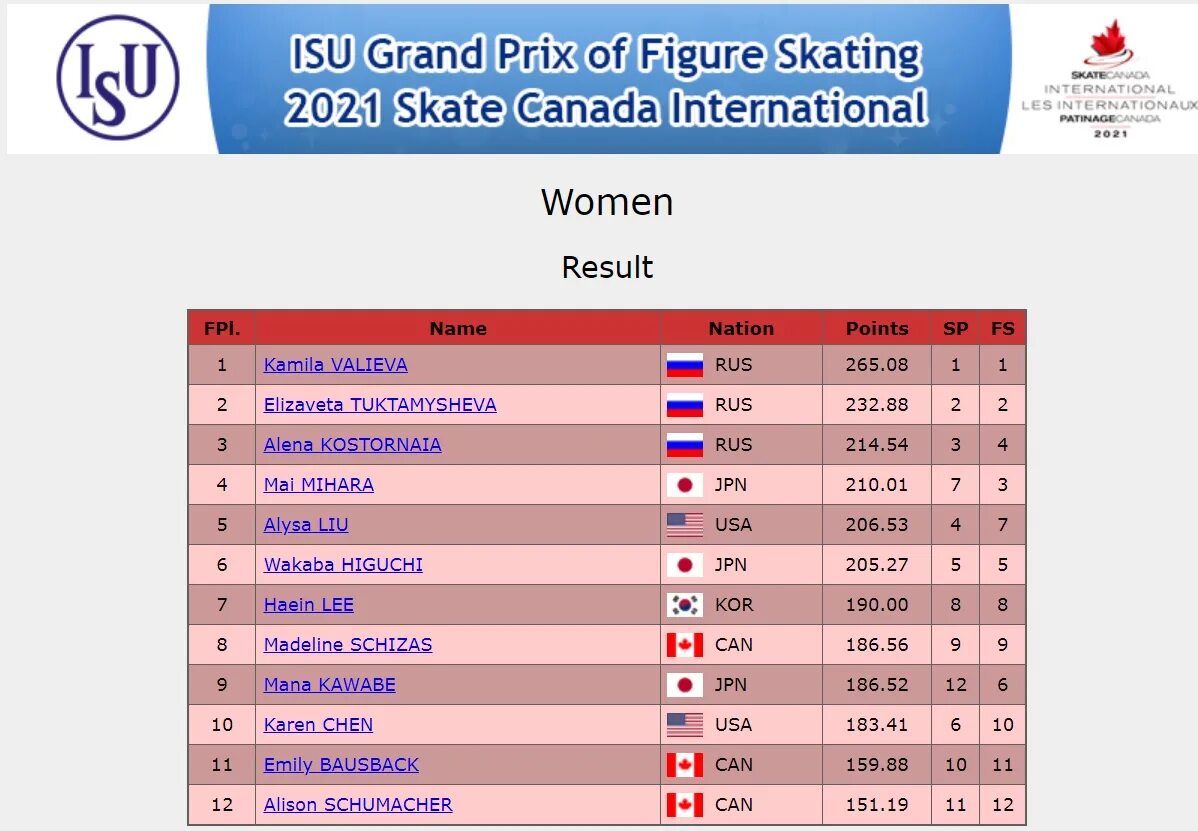Click the Name column header
This screenshot has width=1198, height=831.
pos(458,328)
